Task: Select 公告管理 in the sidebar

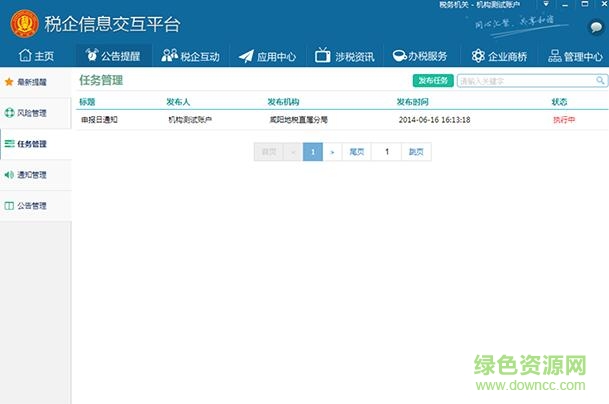Action: point(35,206)
